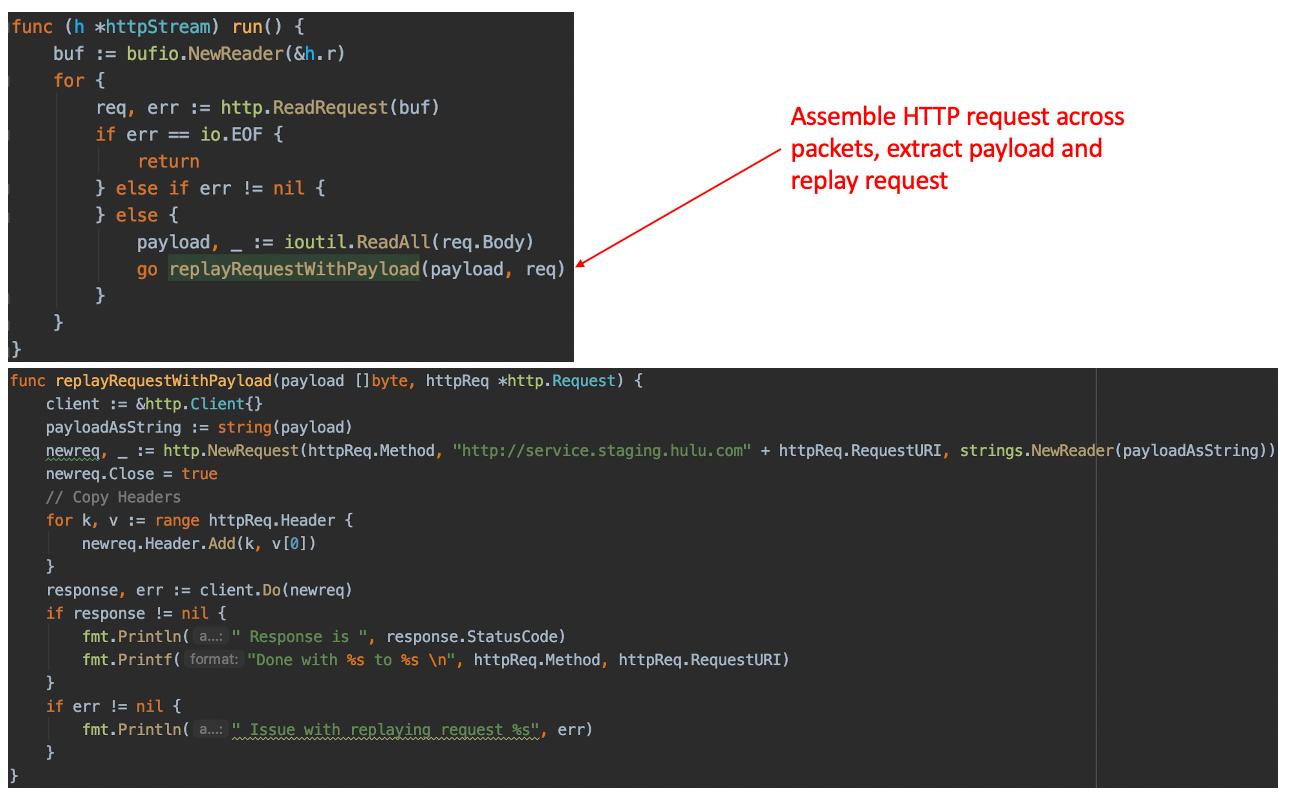
Task: Click "&http.Client{}" in client assignment
Action: click(x=200, y=404)
